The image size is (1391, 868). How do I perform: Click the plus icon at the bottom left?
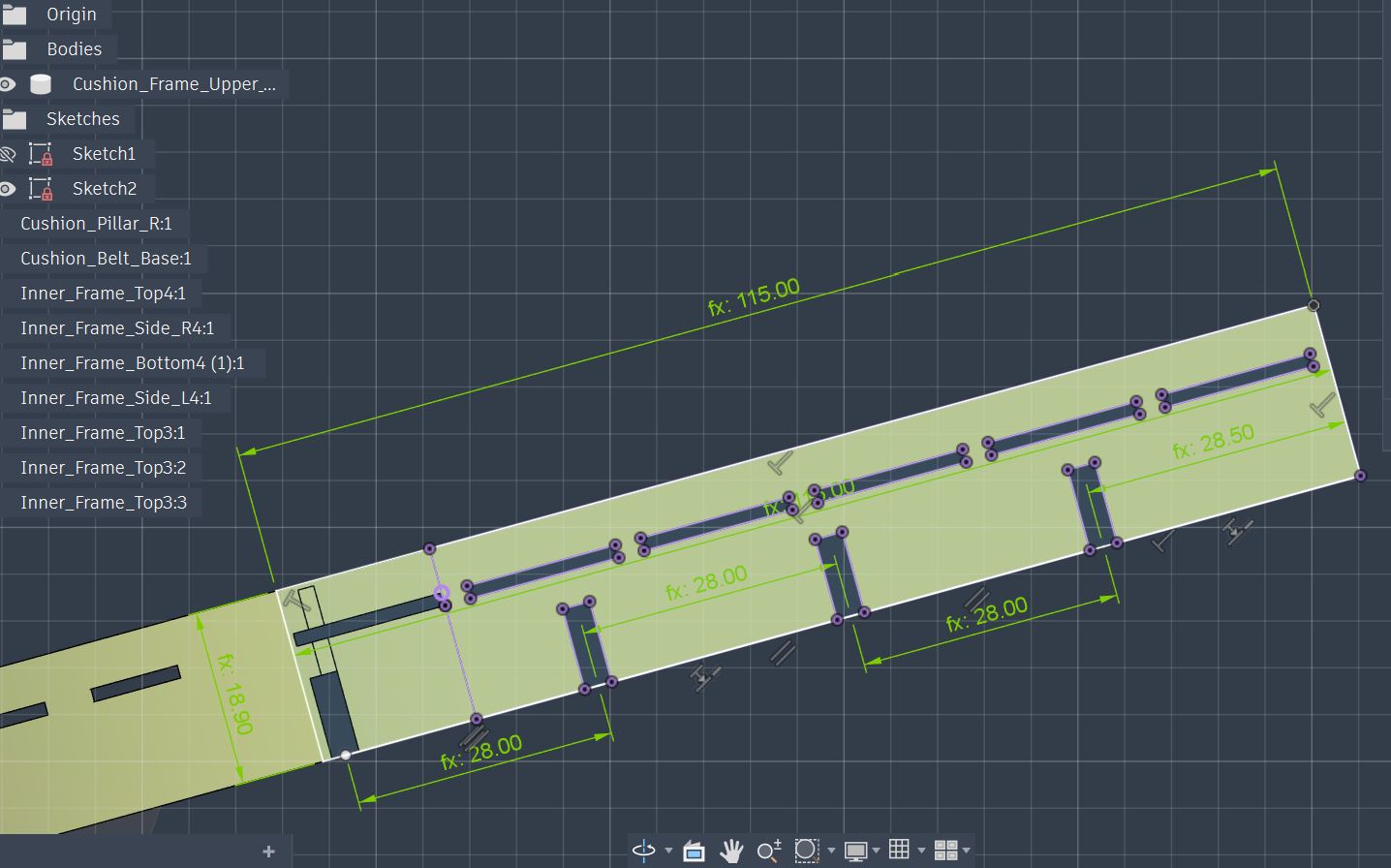coord(268,852)
